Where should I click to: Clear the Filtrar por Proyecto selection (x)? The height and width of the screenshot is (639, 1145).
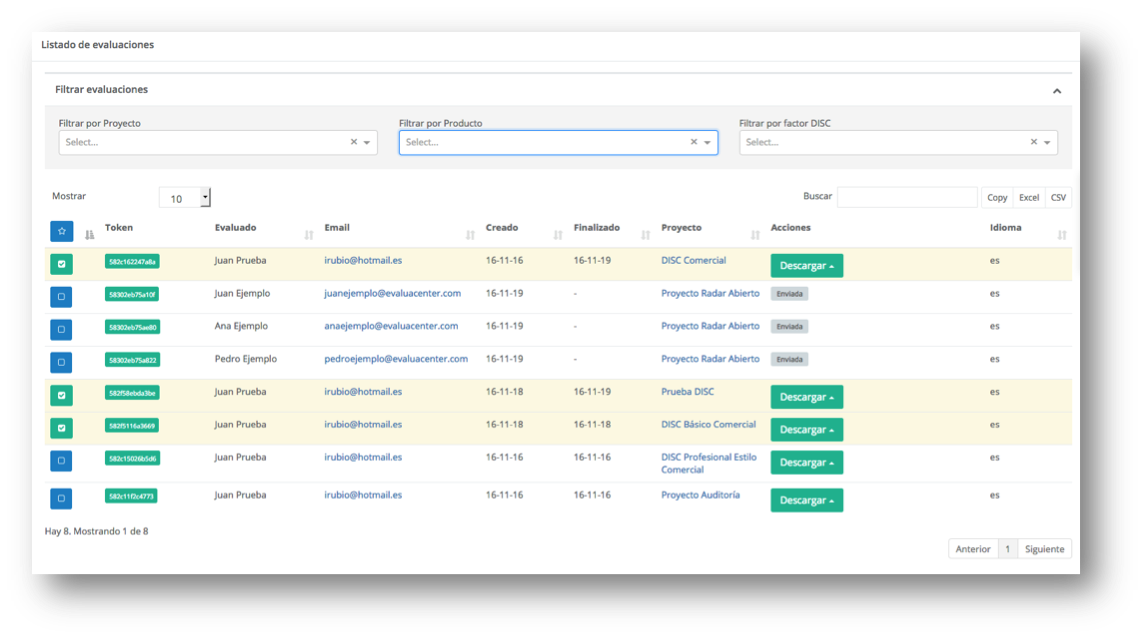click(353, 142)
